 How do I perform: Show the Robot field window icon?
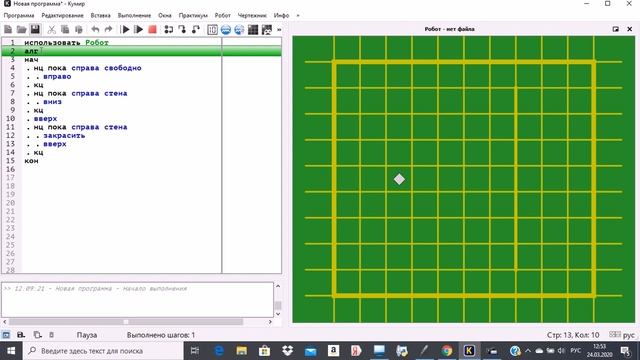[x=253, y=29]
